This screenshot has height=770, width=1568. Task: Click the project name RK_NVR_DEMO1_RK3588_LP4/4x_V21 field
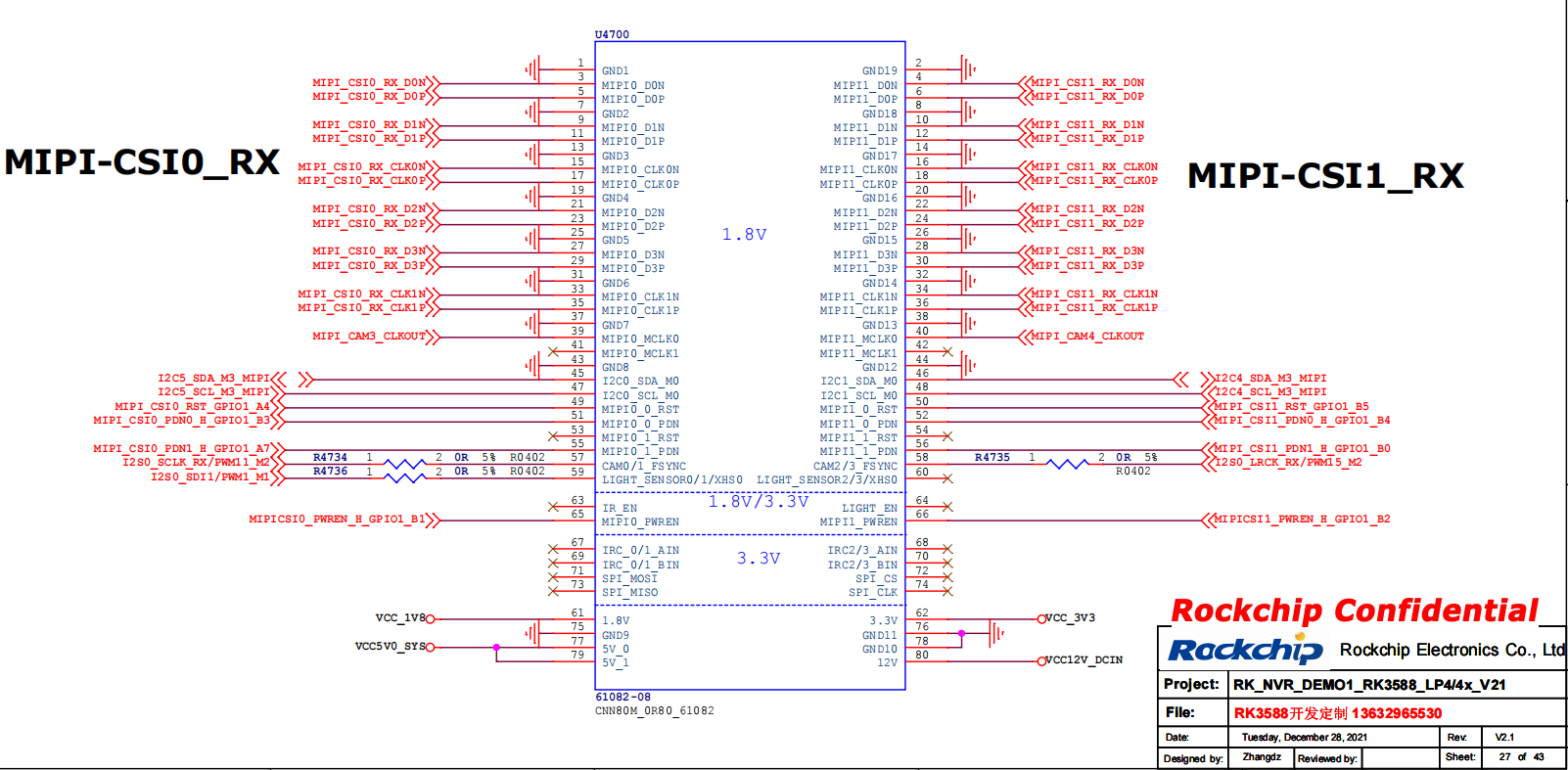click(x=1368, y=685)
